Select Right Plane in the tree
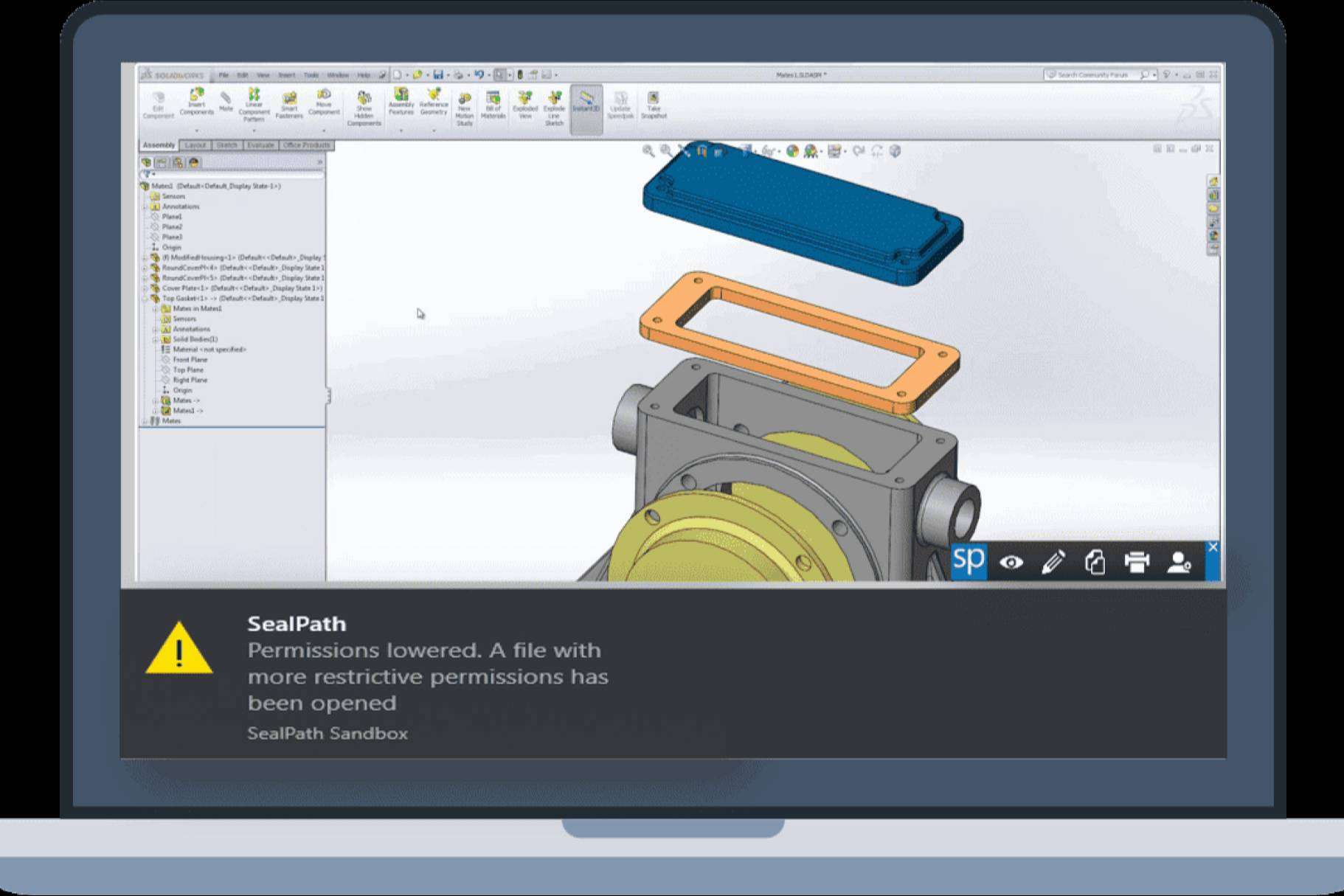The image size is (1344, 896). click(x=190, y=381)
